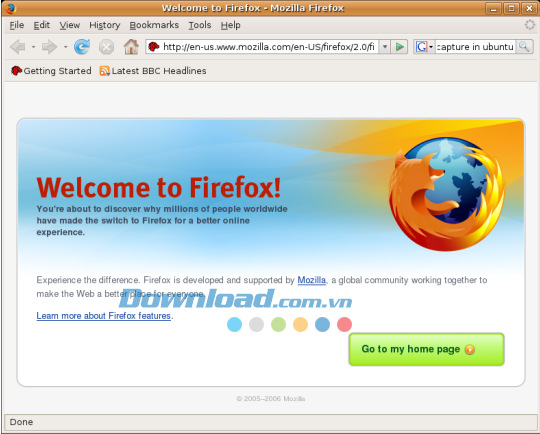Image resolution: width=540 pixels, height=434 pixels.
Task: Follow the Mozilla link
Action: pos(311,280)
